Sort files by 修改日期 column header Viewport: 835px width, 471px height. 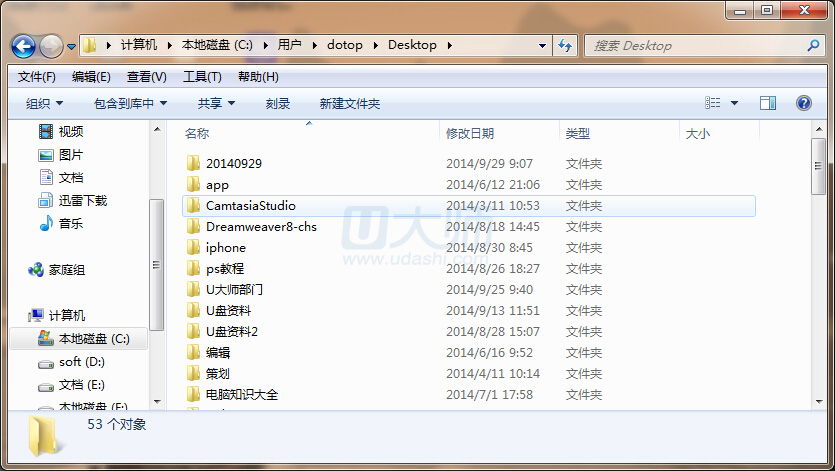(470, 133)
